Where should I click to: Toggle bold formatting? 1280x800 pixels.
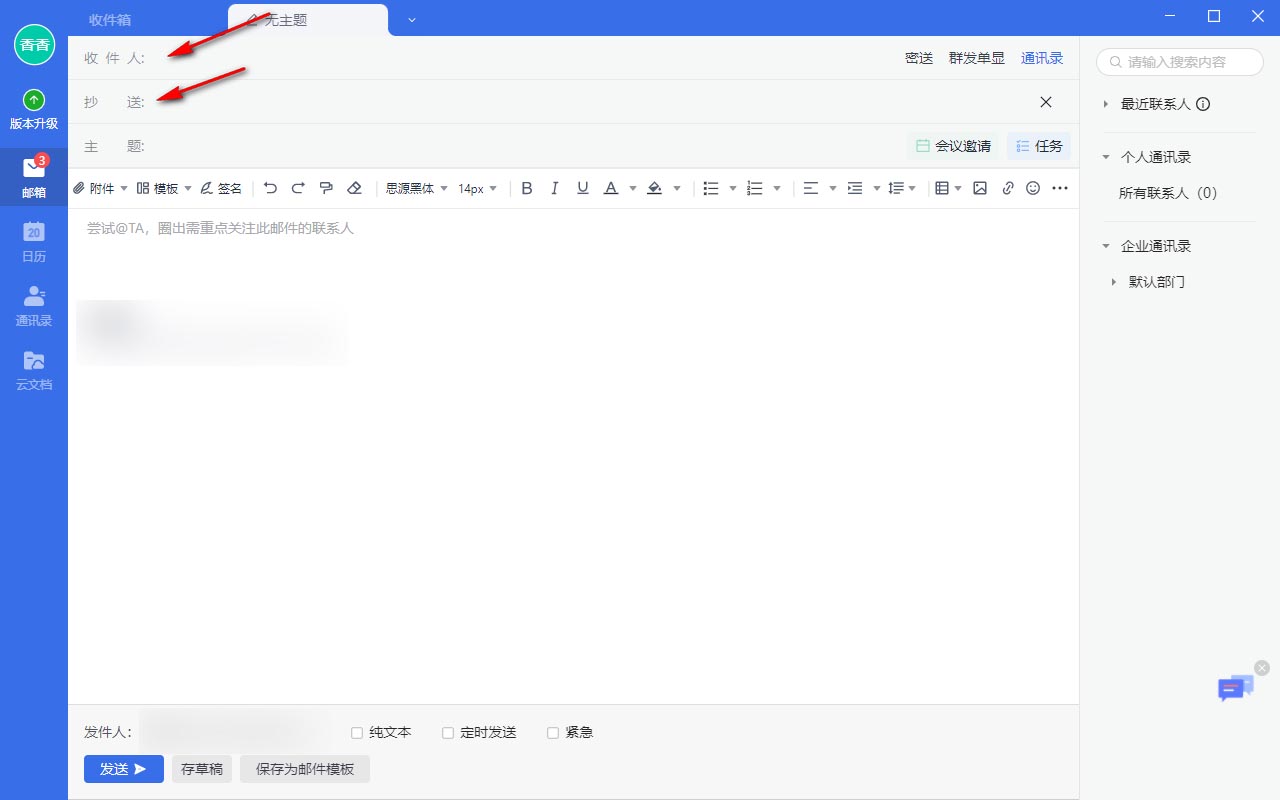pyautogui.click(x=527, y=188)
